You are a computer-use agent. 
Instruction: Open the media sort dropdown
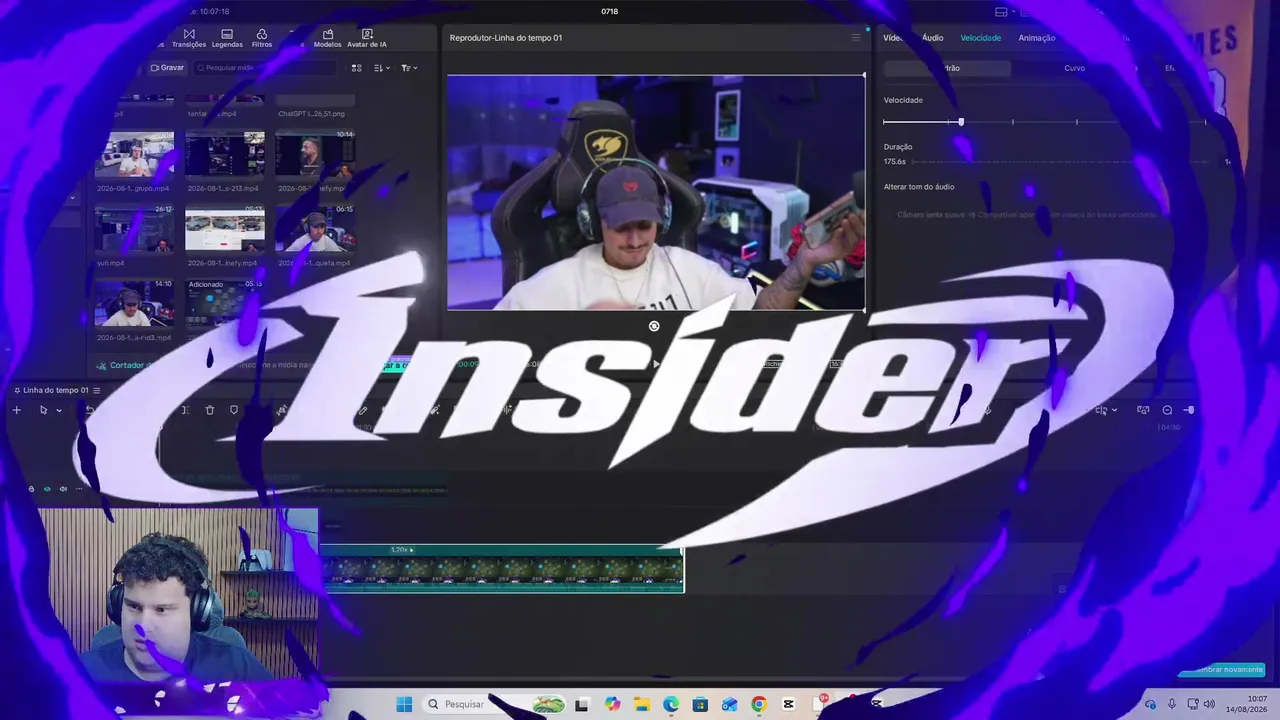click(x=382, y=68)
